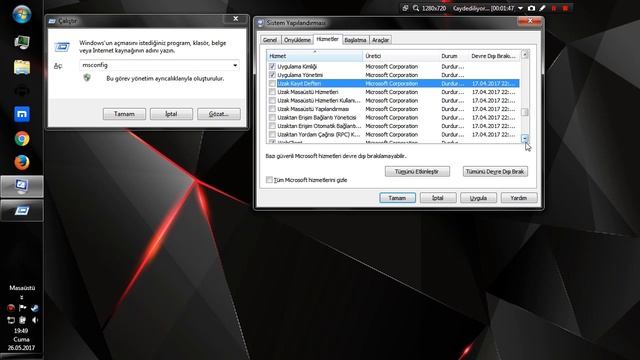
Task: Click Tamam in Sistem Yapılandırması
Action: 397,198
